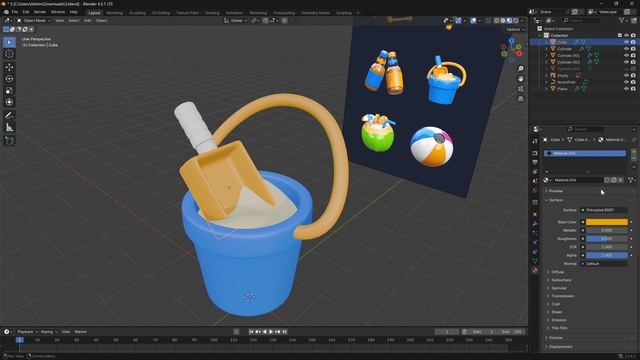Toggle proportional editing icon in header
Viewport: 640px width, 360px height.
[284, 20]
